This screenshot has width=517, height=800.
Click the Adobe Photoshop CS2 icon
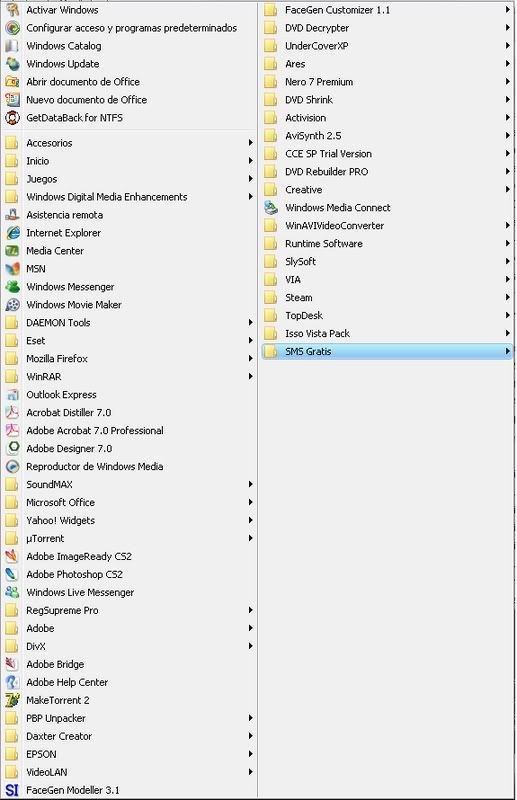(x=12, y=574)
